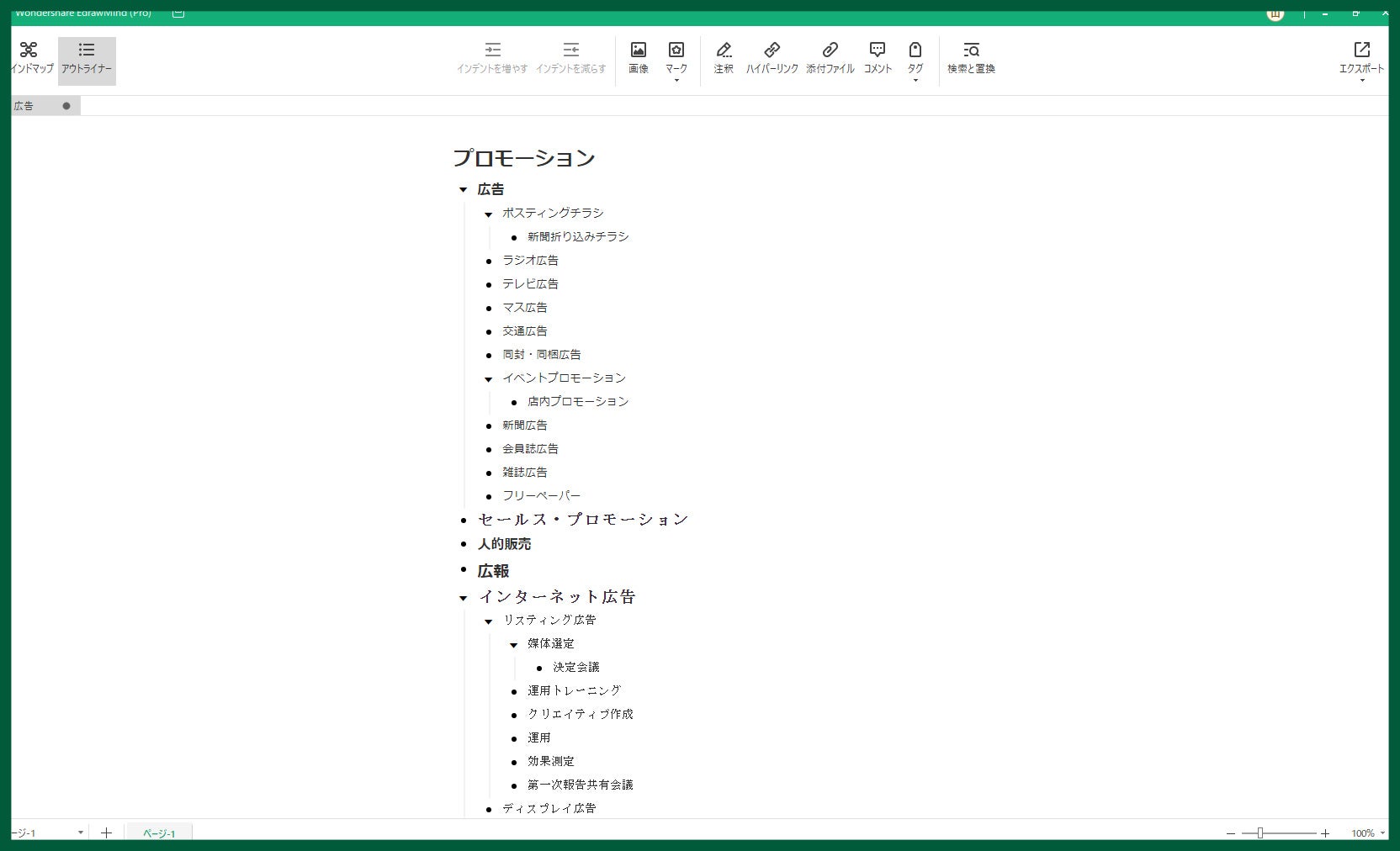Image resolution: width=1400 pixels, height=851 pixels.
Task: Adjust the zoom slider at bottom right
Action: click(1259, 832)
